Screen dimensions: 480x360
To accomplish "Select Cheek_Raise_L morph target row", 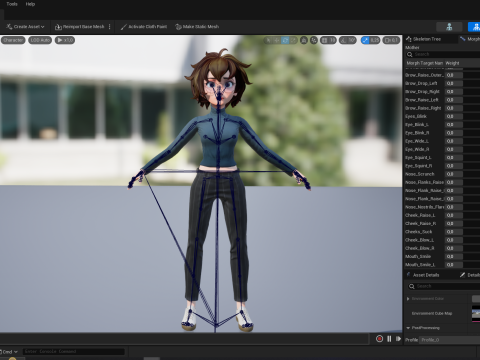I will (x=442, y=215).
